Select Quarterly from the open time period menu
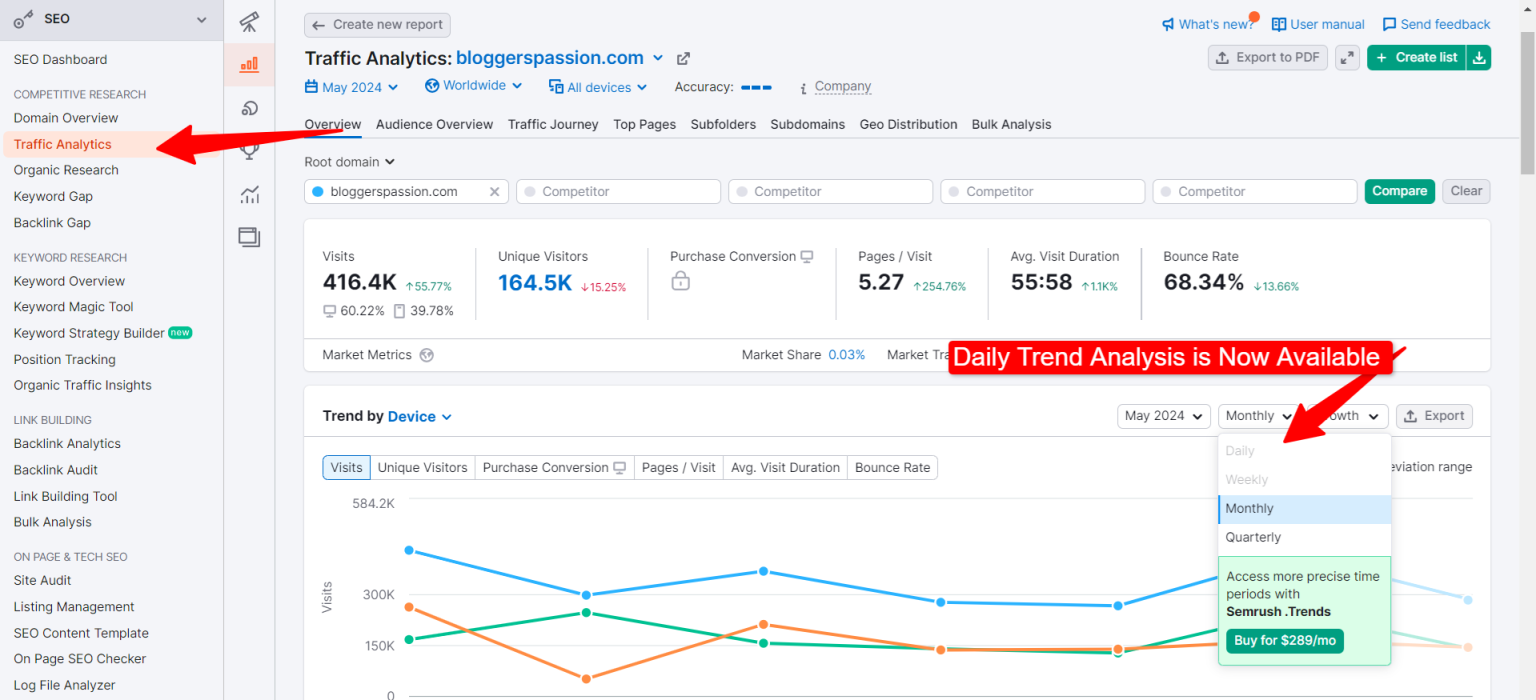 click(x=1253, y=537)
